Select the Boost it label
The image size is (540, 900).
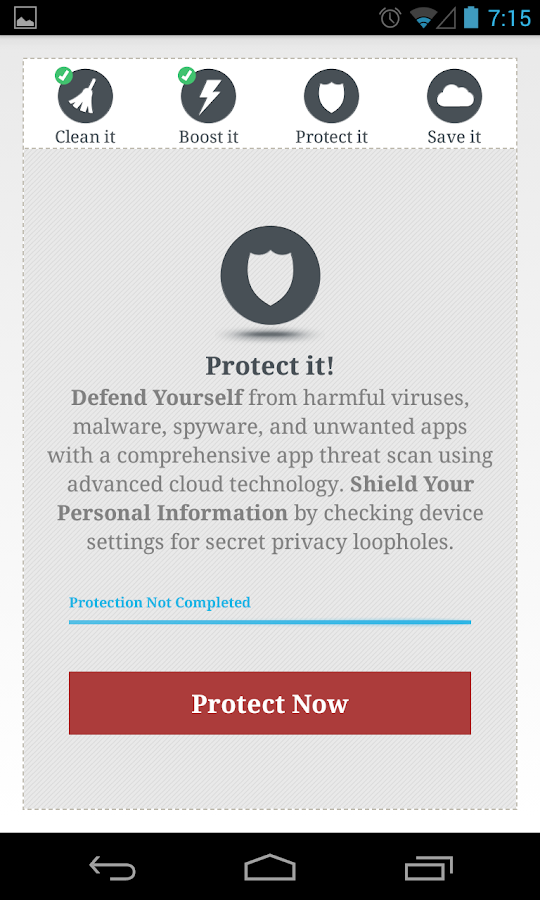tap(208, 137)
